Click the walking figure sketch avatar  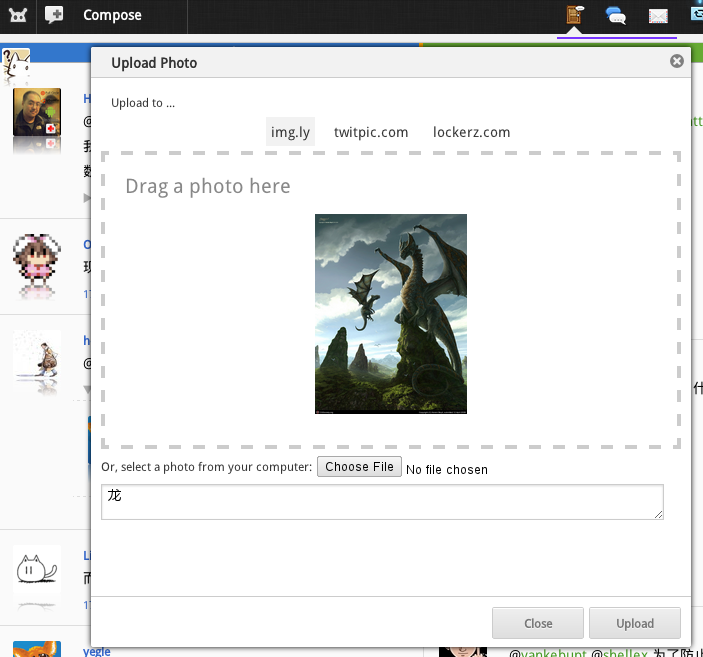tap(37, 354)
